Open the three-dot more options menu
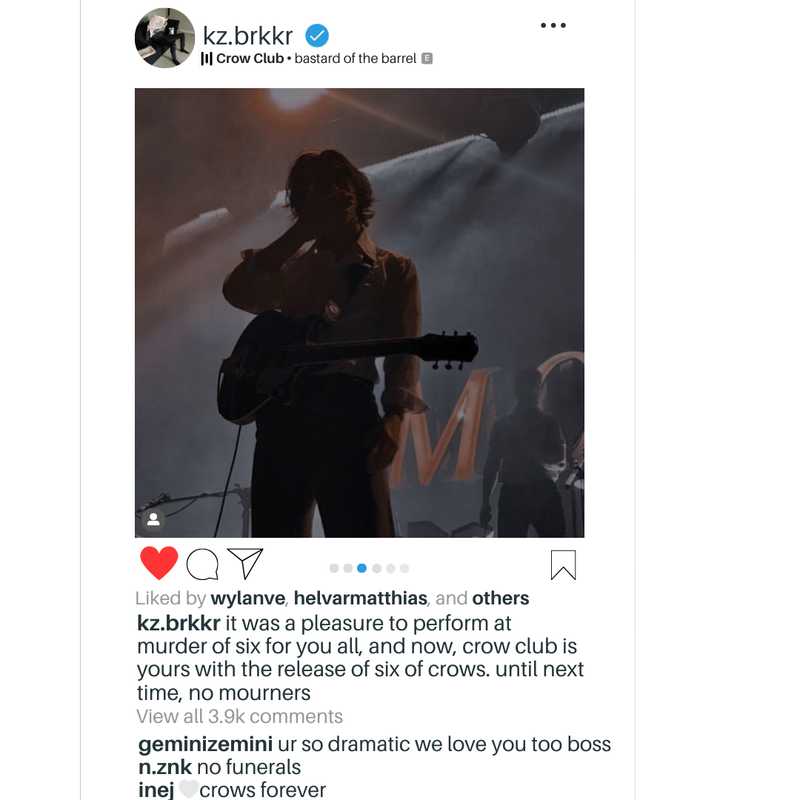Viewport: 800px width, 800px height. (553, 25)
